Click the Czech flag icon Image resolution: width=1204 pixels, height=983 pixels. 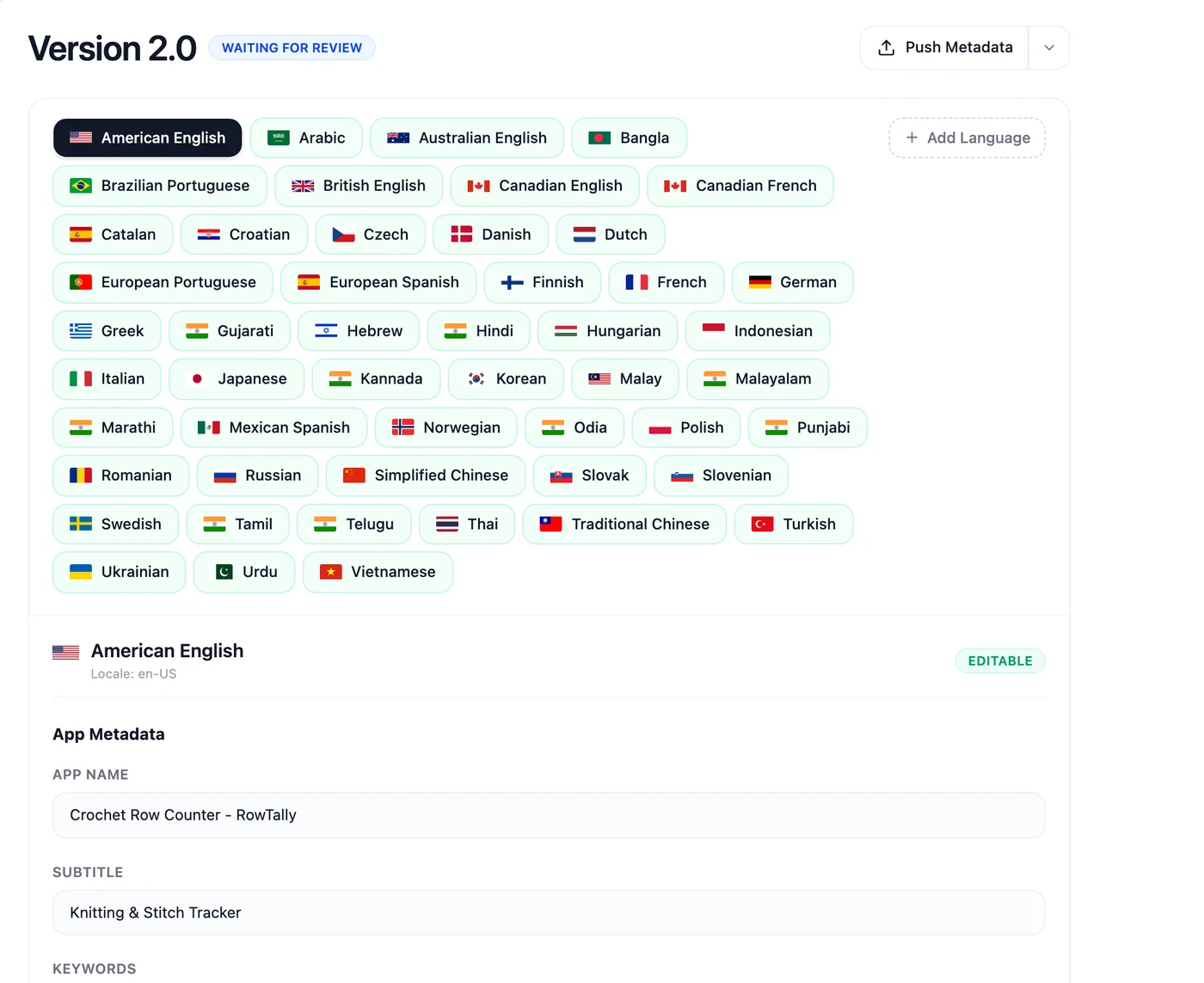click(x=343, y=234)
